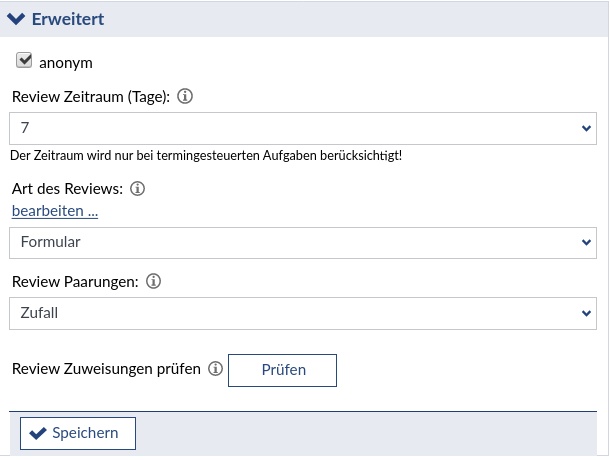
Task: Click the arrow of the Zeitraum select
Action: pyautogui.click(x=586, y=129)
